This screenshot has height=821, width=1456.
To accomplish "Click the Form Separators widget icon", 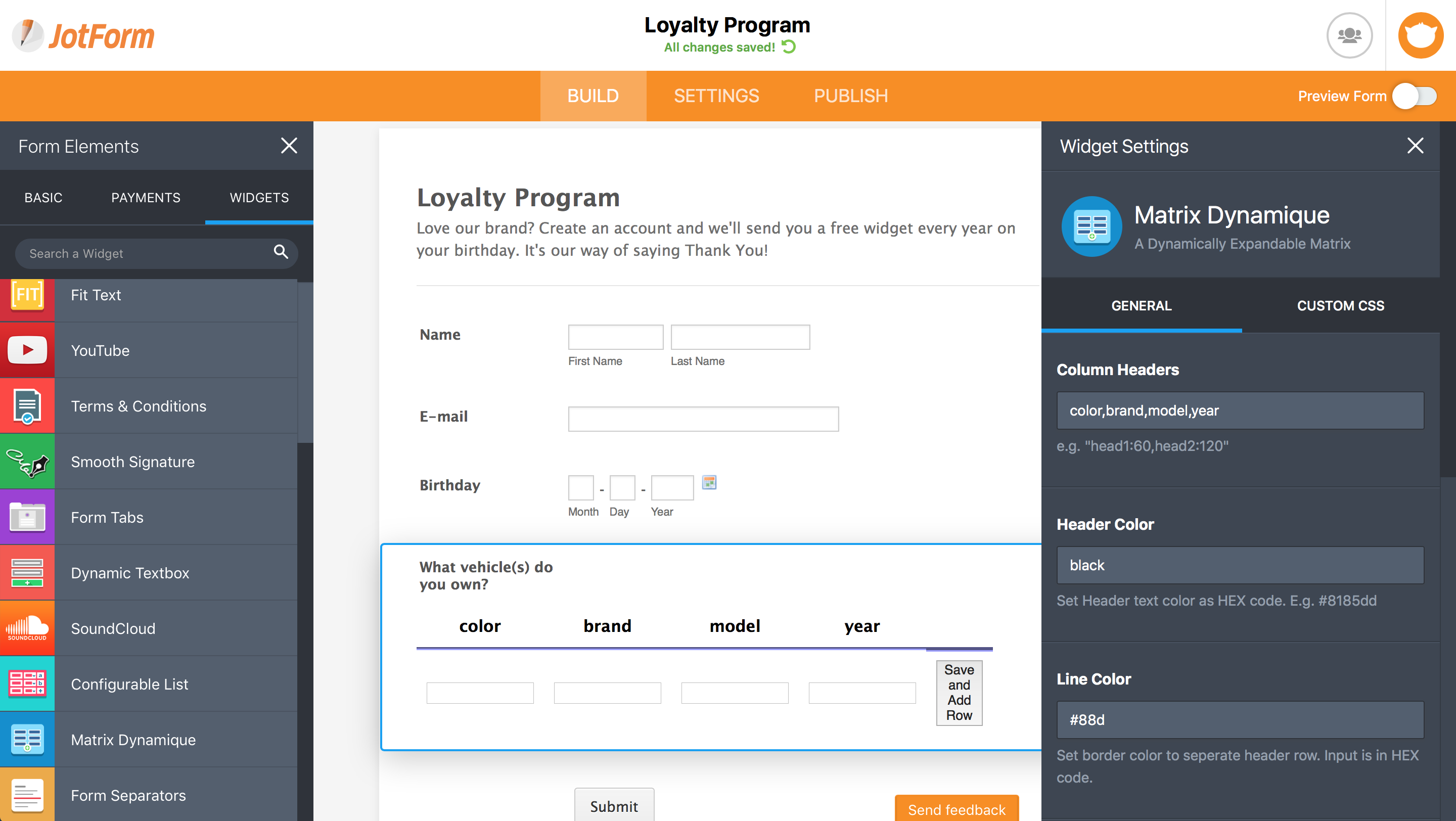I will [26, 795].
